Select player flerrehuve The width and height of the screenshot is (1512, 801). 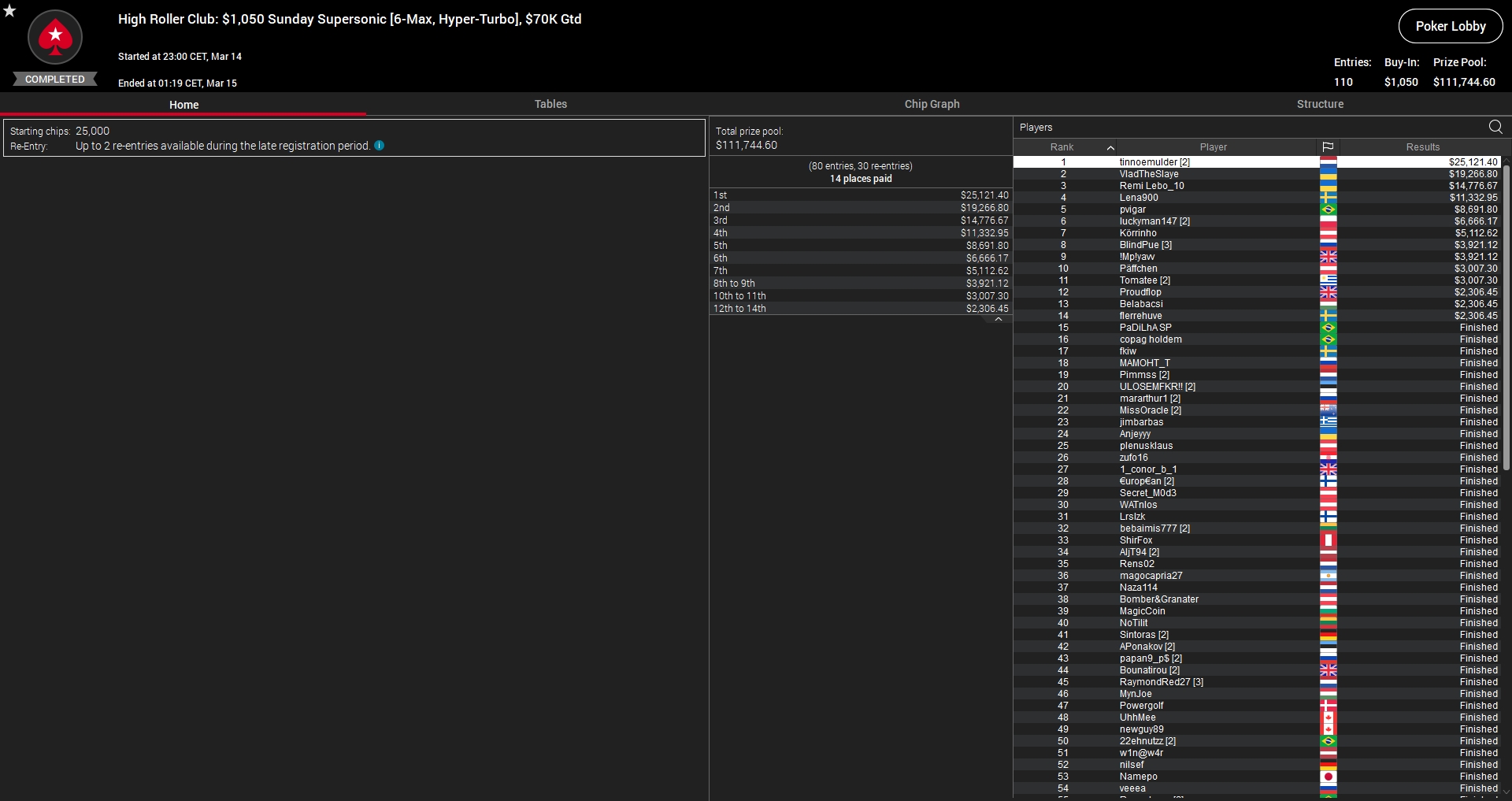[x=1258, y=316]
